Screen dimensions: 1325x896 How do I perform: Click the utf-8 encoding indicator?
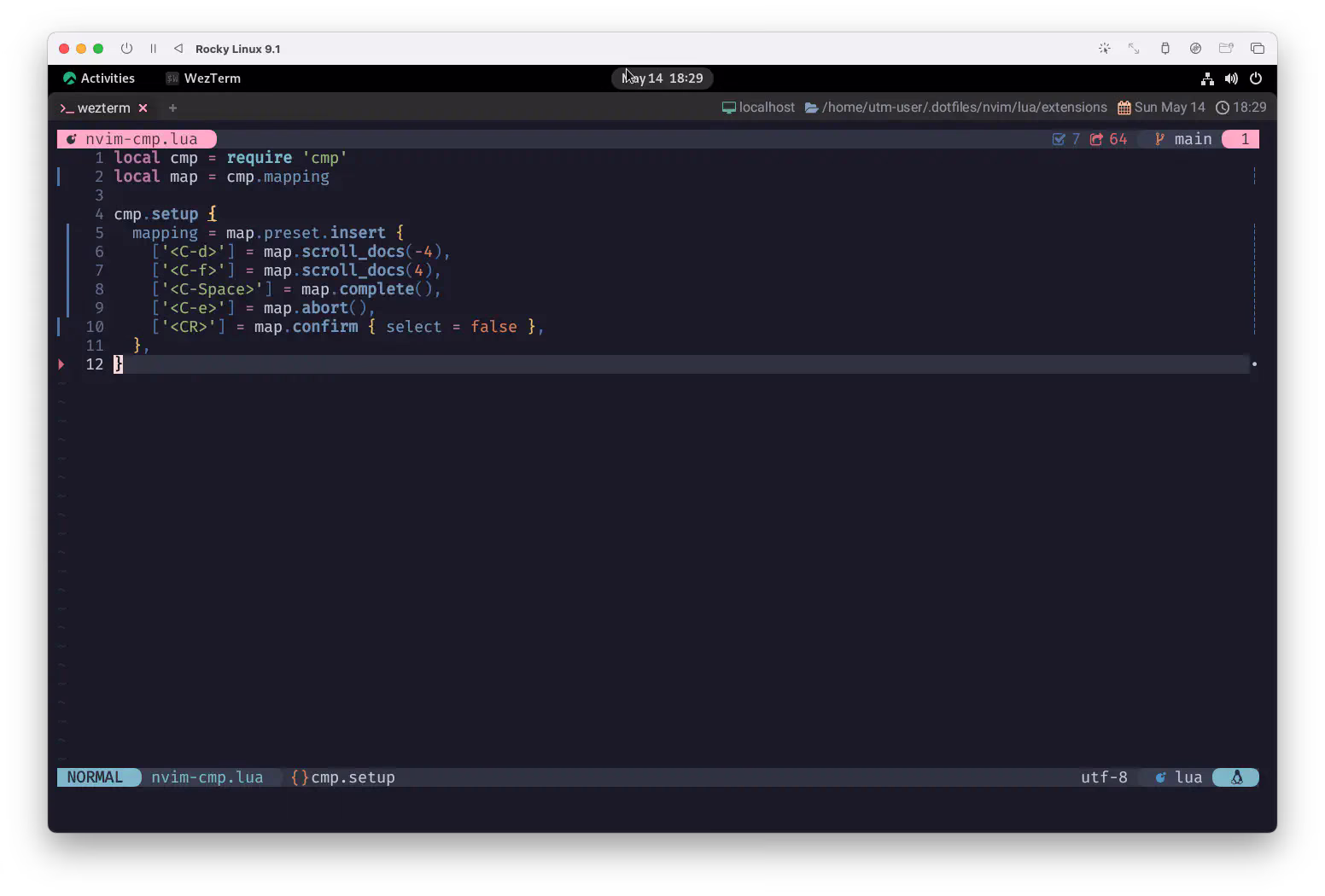(x=1104, y=777)
